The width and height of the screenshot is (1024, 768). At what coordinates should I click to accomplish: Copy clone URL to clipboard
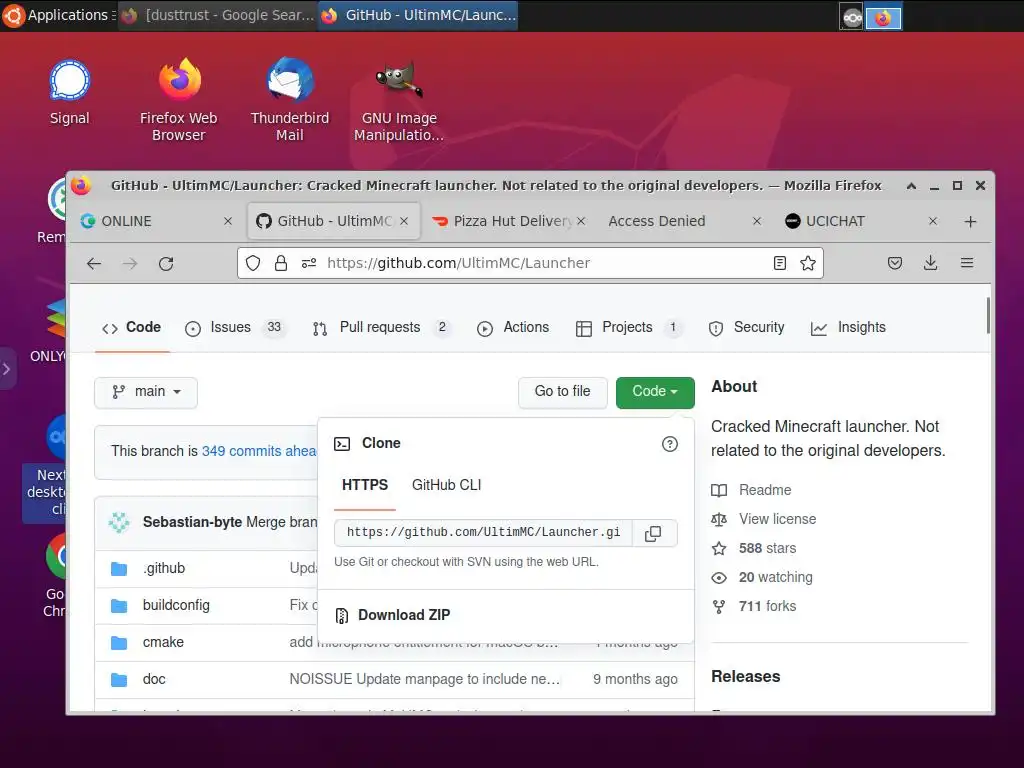tap(653, 533)
